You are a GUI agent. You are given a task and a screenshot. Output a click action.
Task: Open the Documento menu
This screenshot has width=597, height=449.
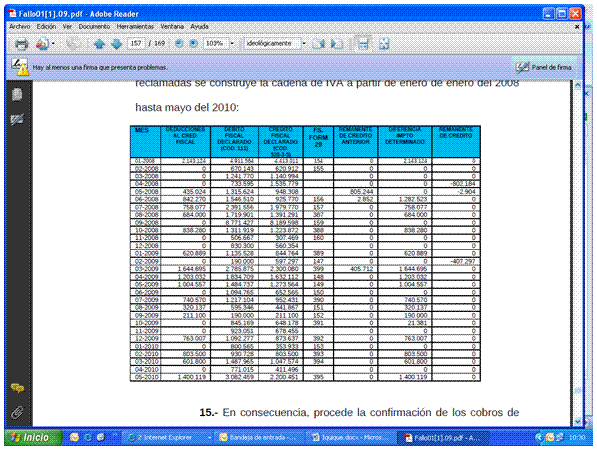tap(94, 26)
